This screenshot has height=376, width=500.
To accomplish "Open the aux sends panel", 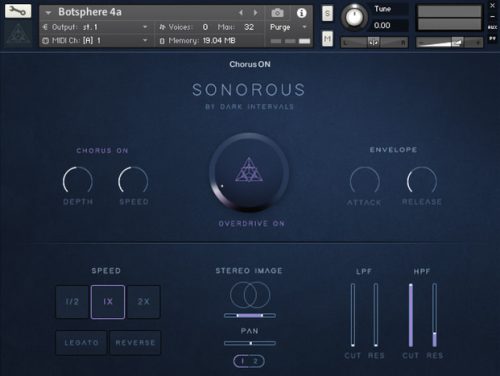I will coord(493,27).
